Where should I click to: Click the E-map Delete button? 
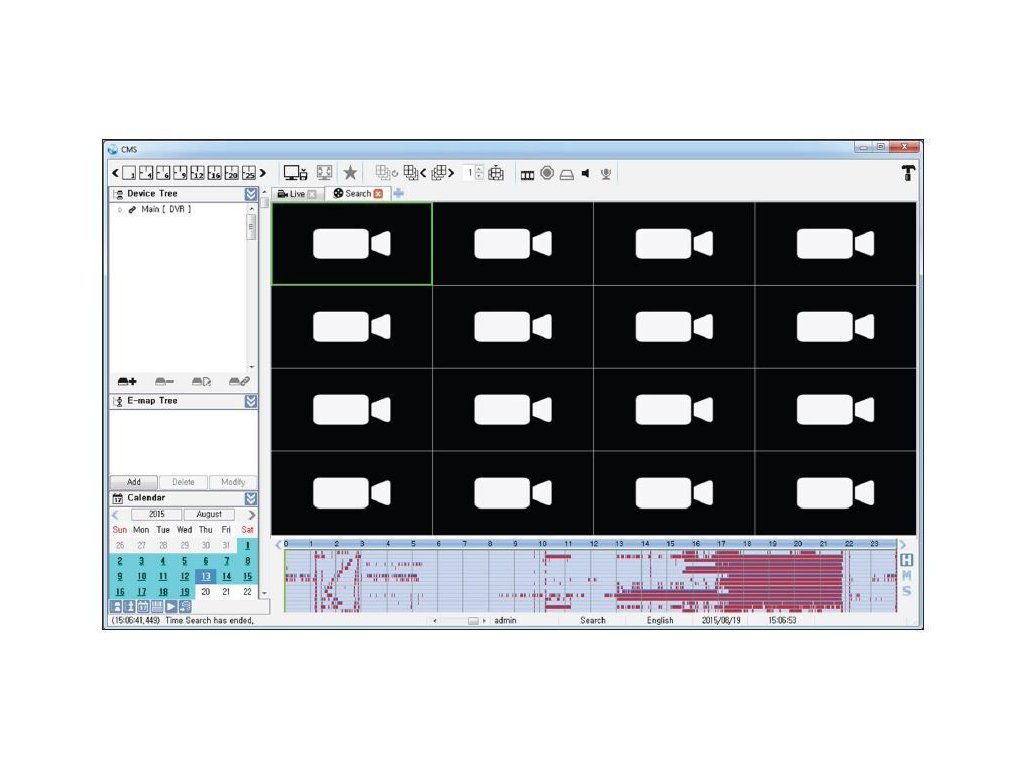pos(184,482)
